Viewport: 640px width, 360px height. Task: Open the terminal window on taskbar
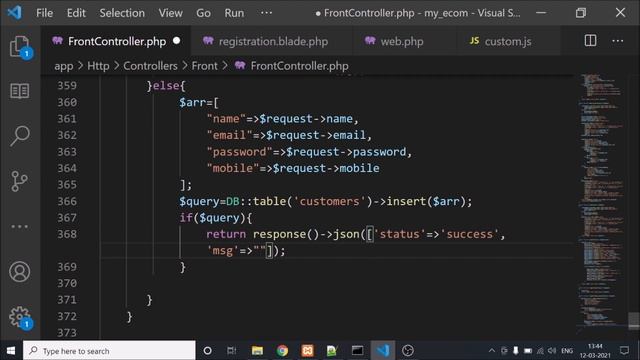357,351
